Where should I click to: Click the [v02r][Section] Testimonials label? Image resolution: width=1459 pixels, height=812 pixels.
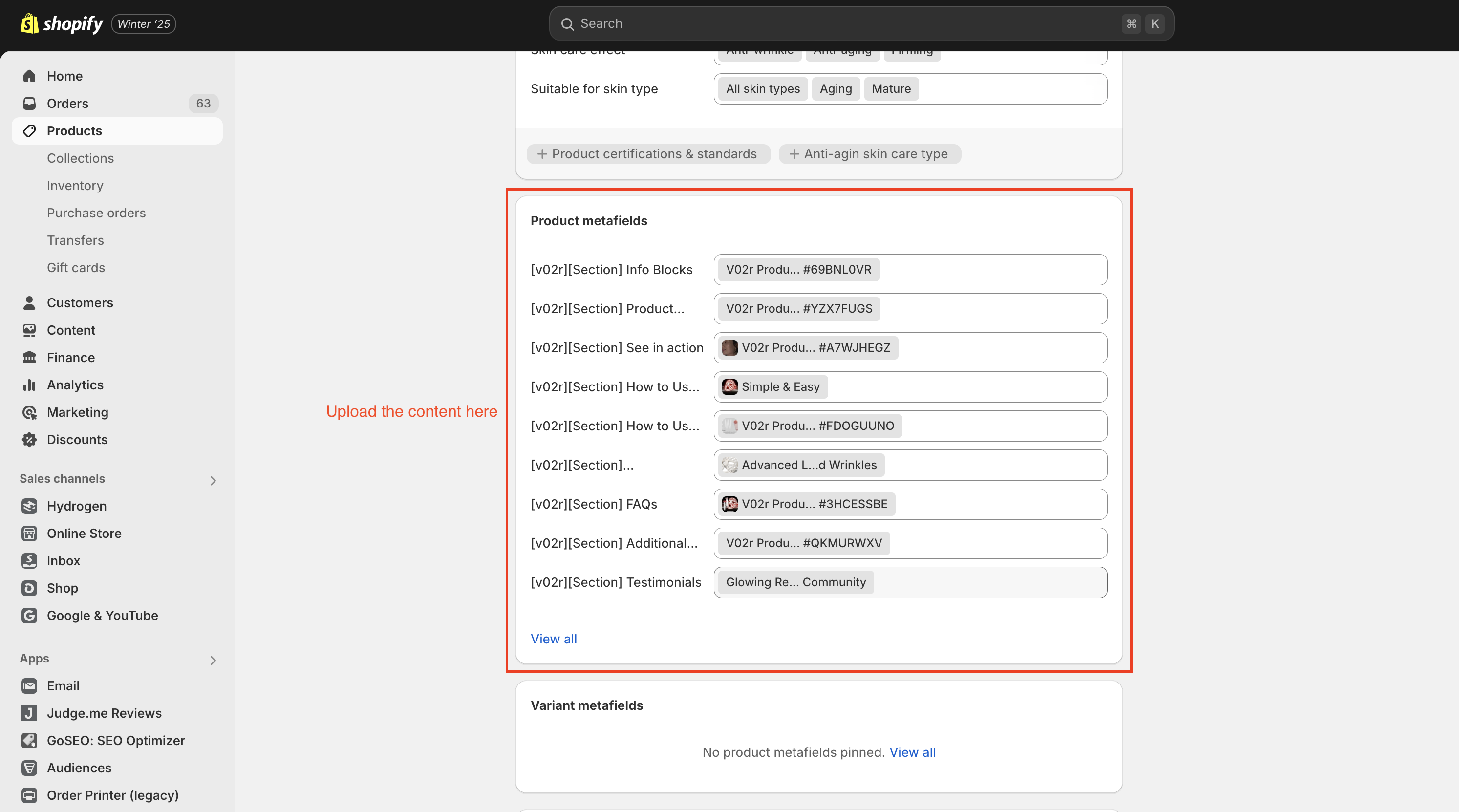[616, 582]
